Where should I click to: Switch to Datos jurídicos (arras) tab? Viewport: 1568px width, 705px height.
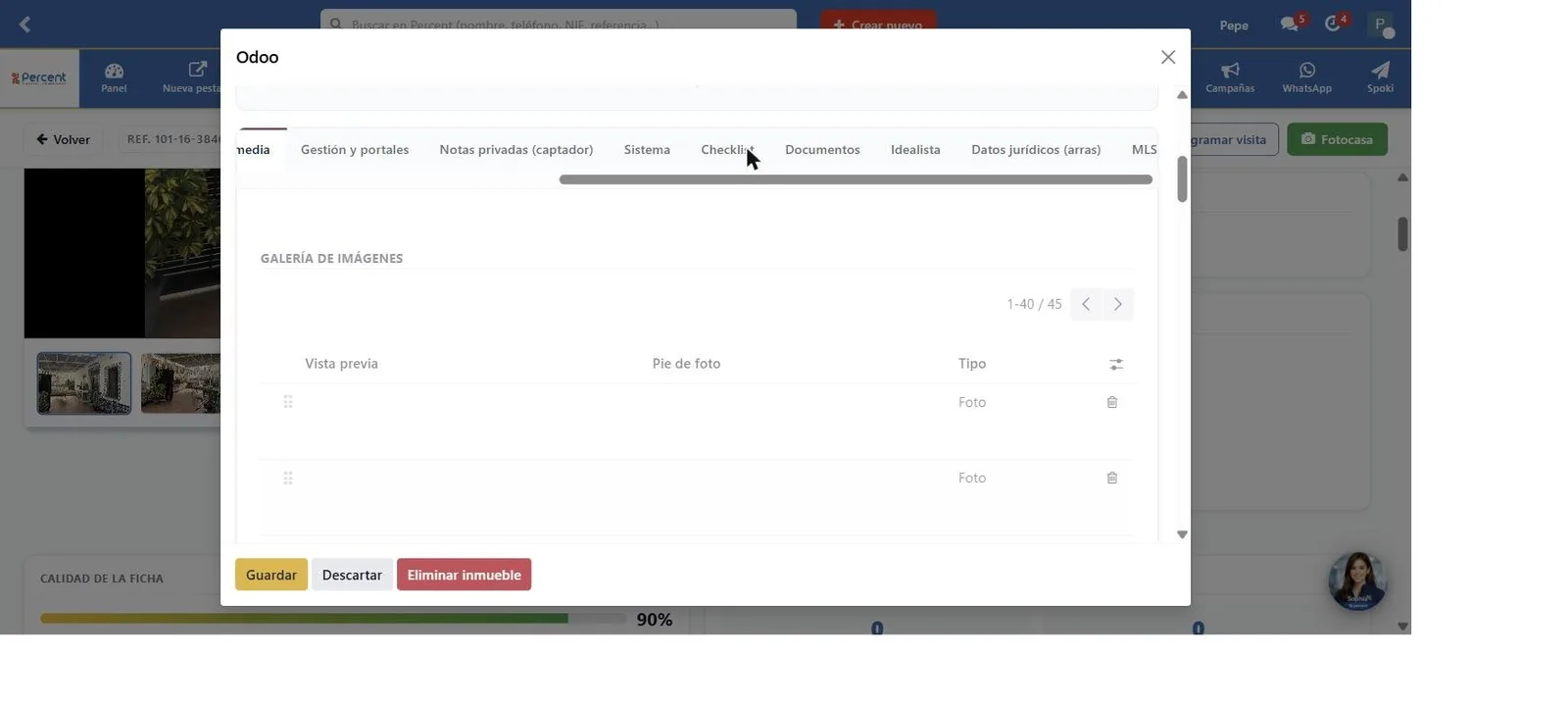point(1036,149)
